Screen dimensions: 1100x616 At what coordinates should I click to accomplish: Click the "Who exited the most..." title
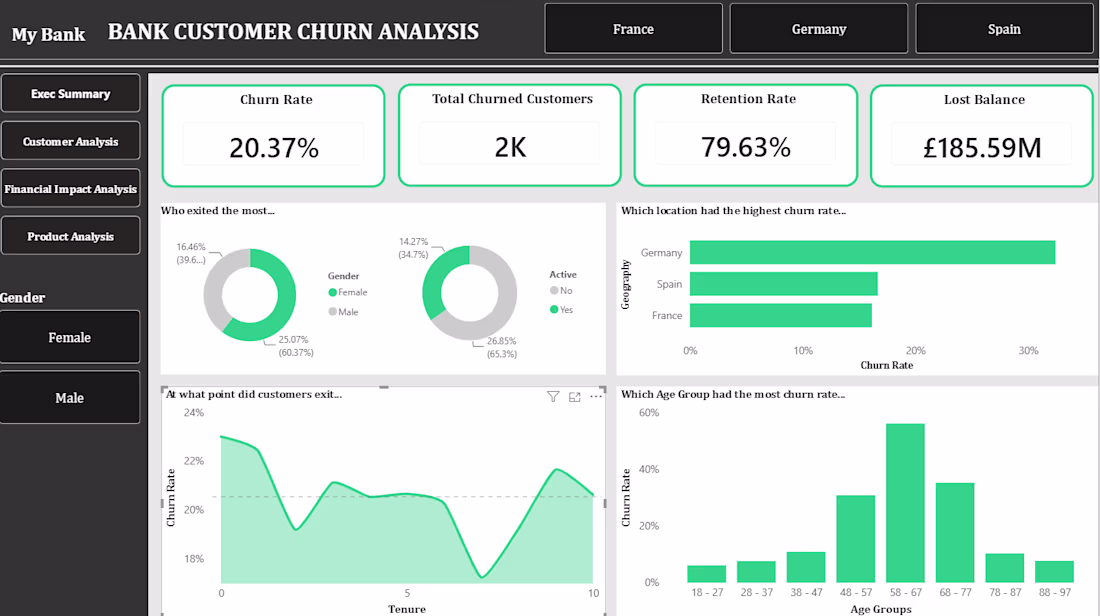pyautogui.click(x=217, y=210)
